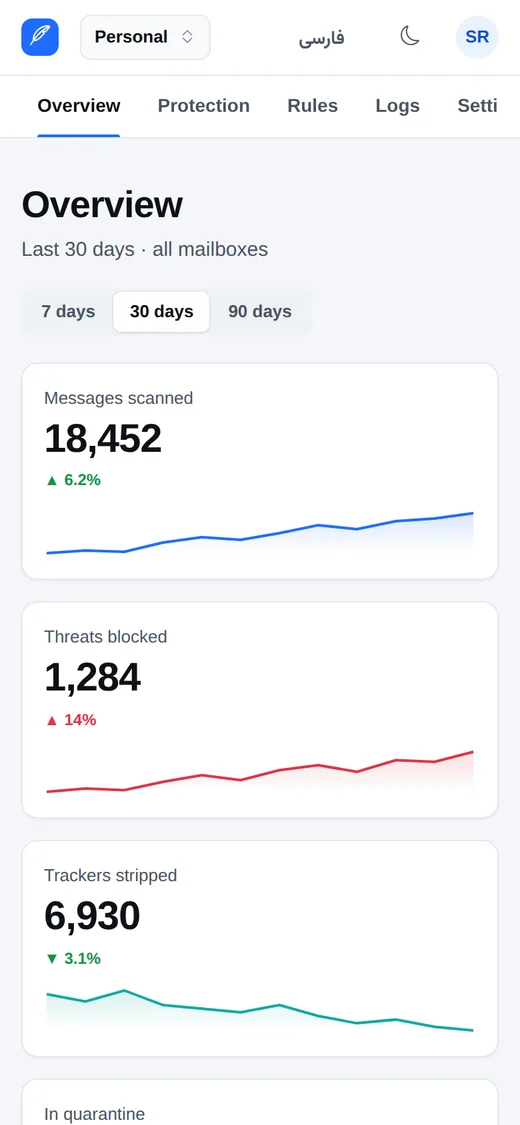Select the 7 days range

[68, 311]
